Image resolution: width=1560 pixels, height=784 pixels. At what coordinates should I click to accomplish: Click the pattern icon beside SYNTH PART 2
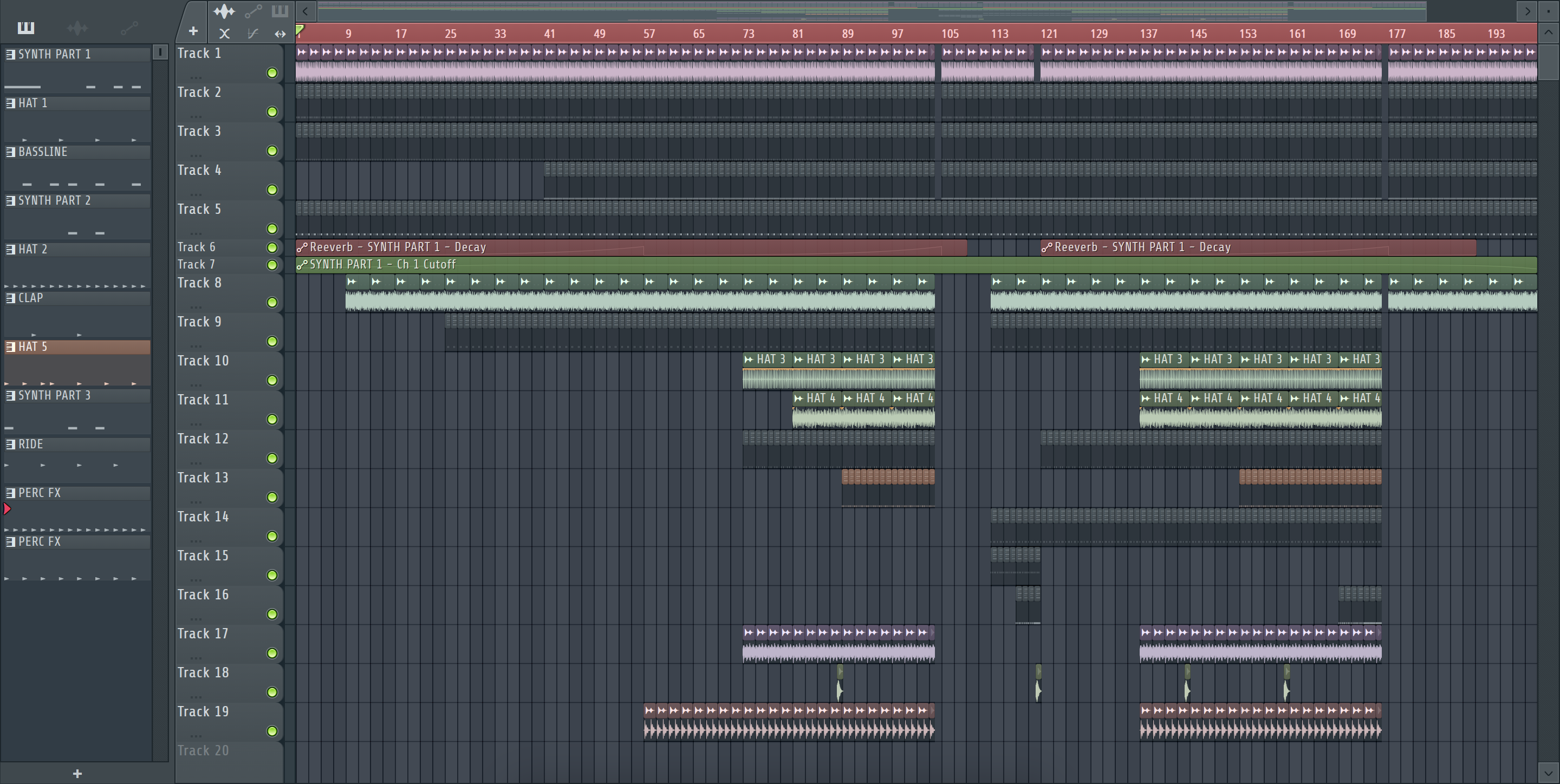(x=10, y=200)
